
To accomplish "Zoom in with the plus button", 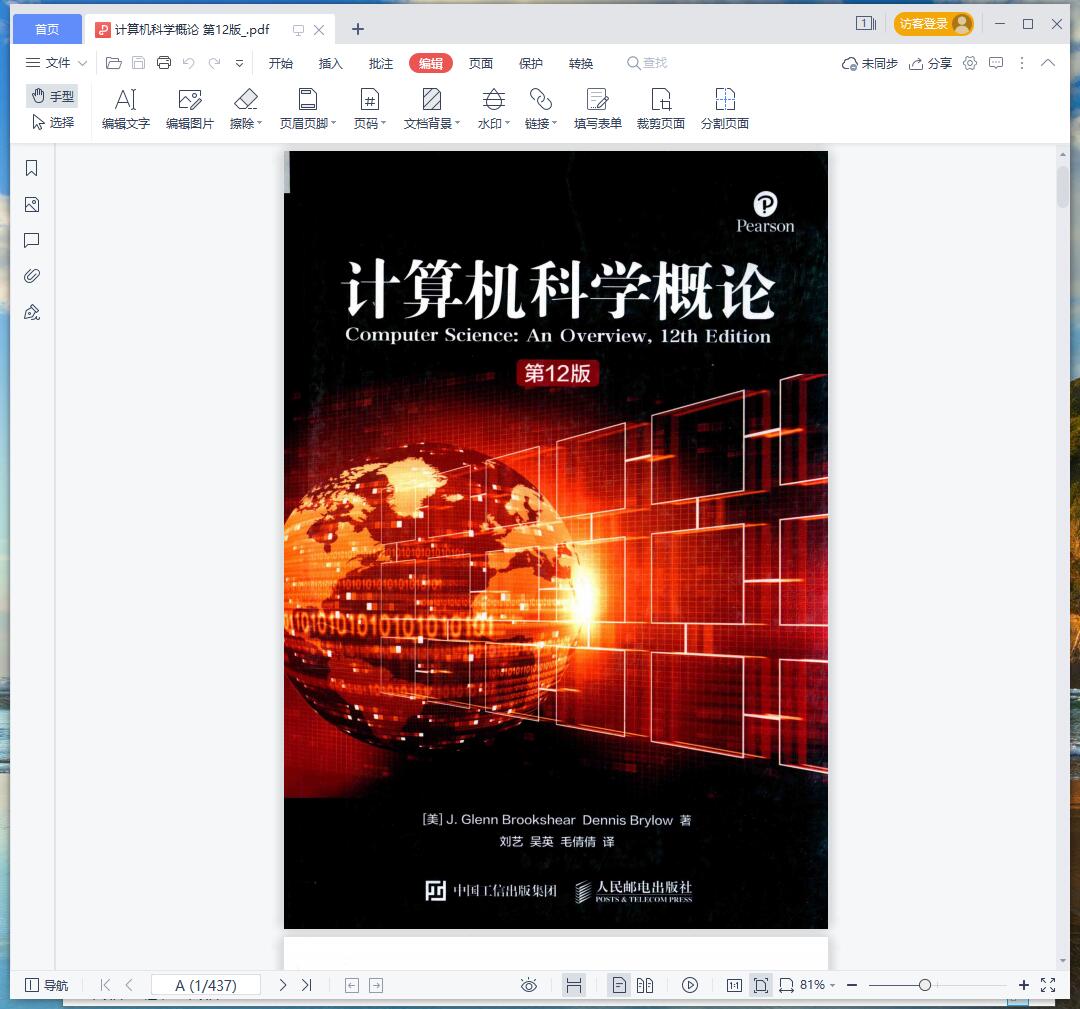I will pos(1024,986).
